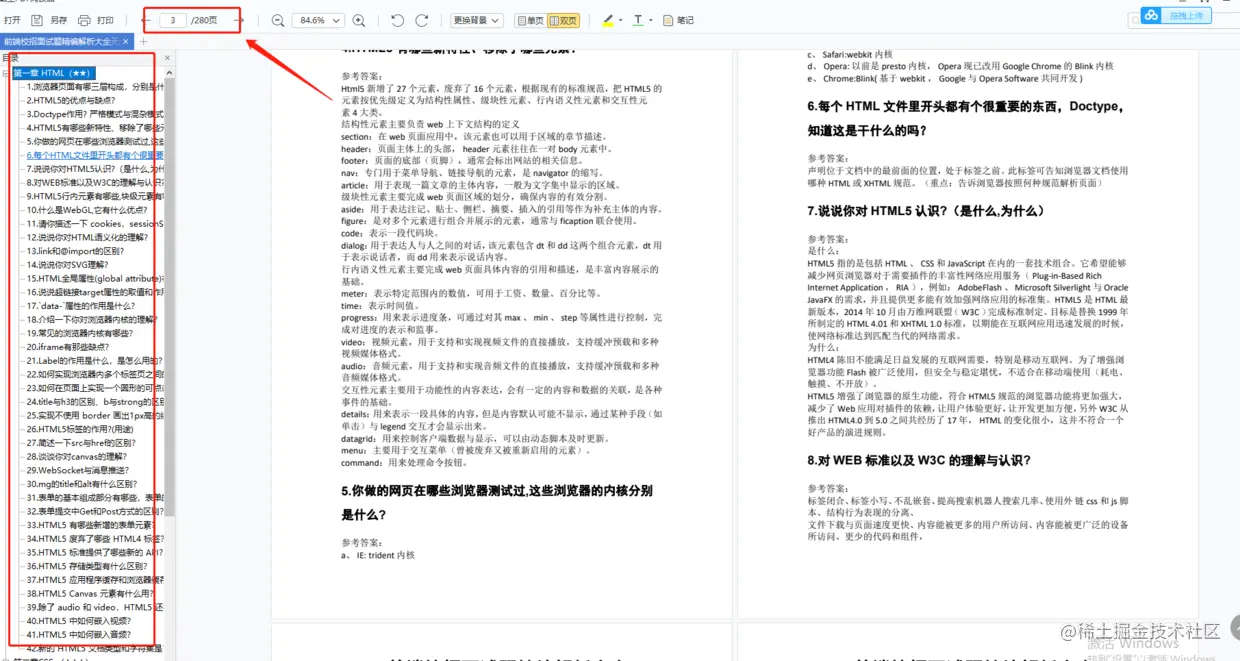Image resolution: width=1240 pixels, height=661 pixels.
Task: Go to next page with right arrow
Action: click(237, 20)
